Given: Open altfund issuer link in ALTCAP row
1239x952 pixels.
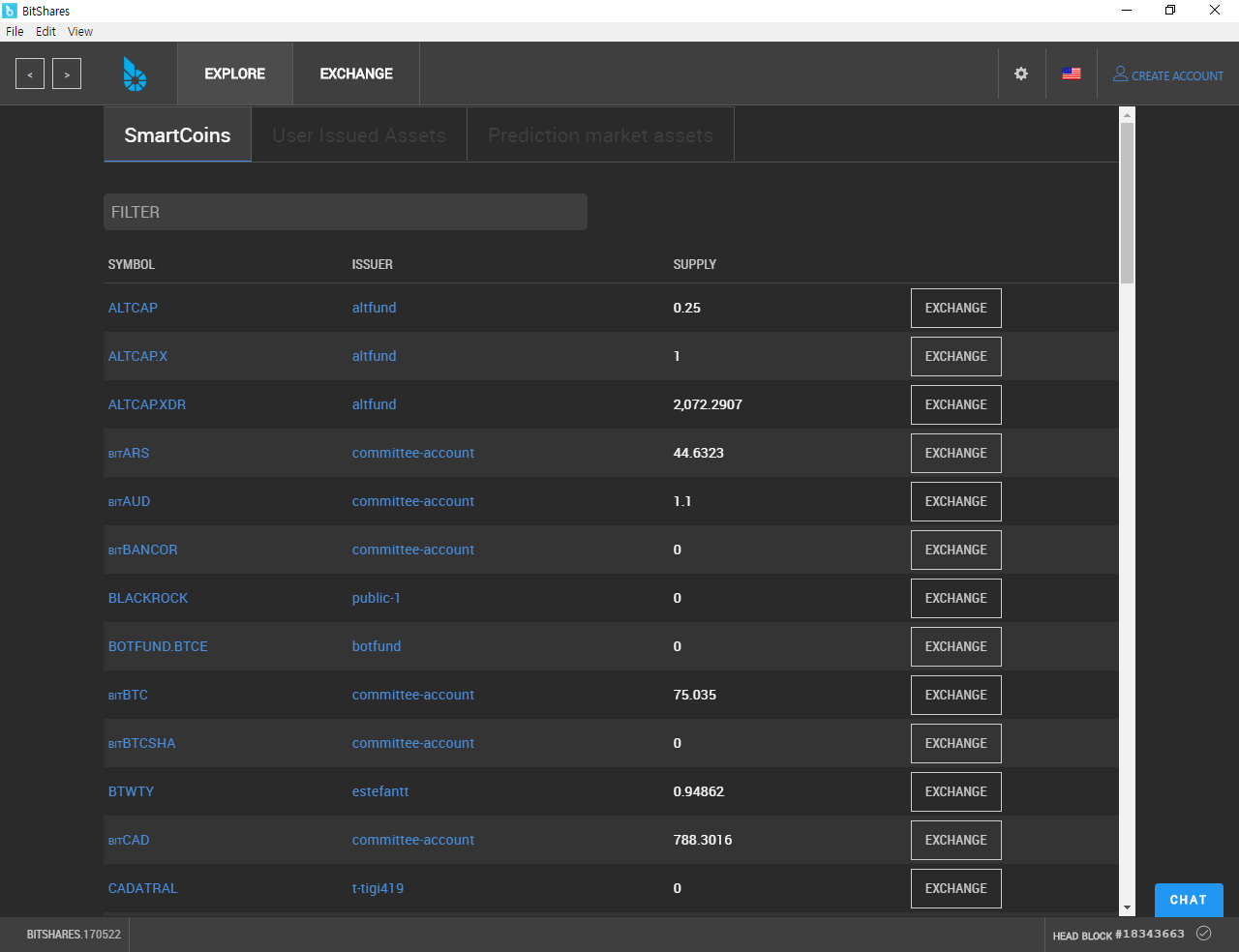Looking at the screenshot, I should coord(374,308).
